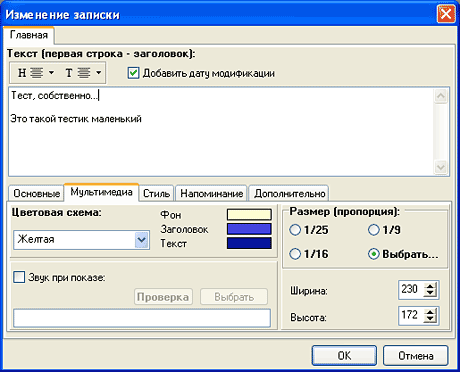
Task: Click the Фон color swatch
Action: click(249, 214)
